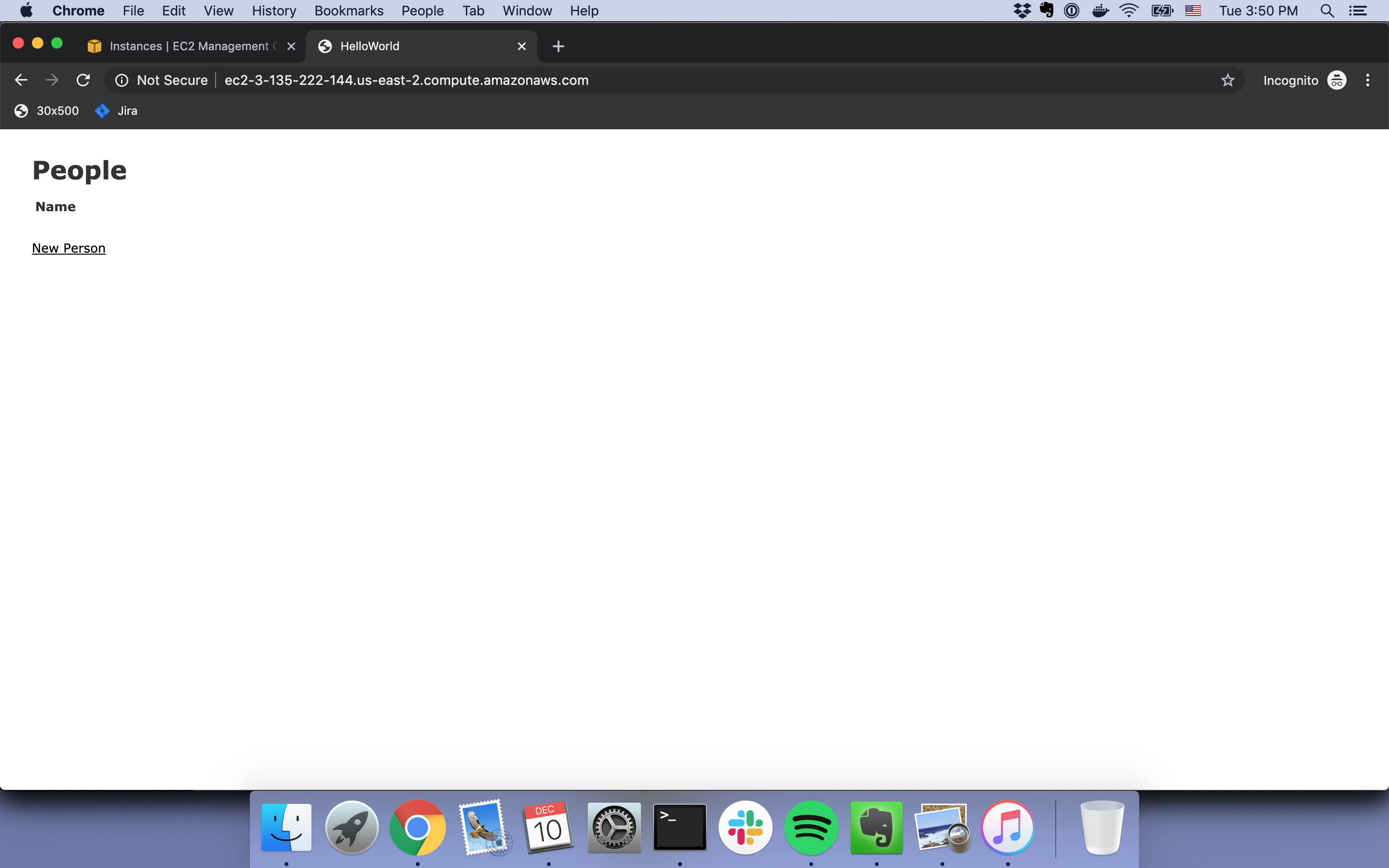The height and width of the screenshot is (868, 1389).
Task: Open Finder from the Dock
Action: [286, 827]
